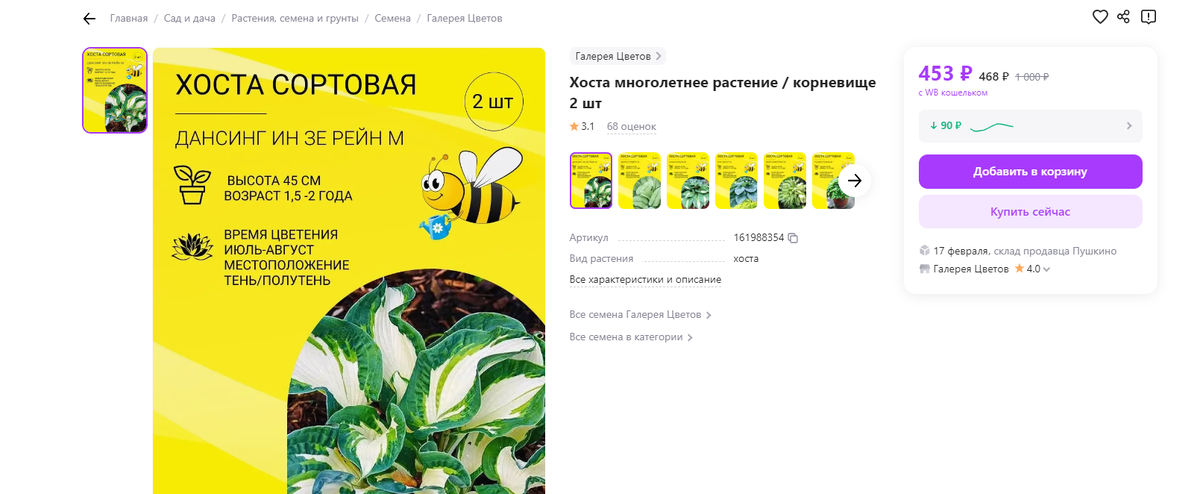Click the orange star rating 3.1
The width and height of the screenshot is (1200, 494).
582,126
